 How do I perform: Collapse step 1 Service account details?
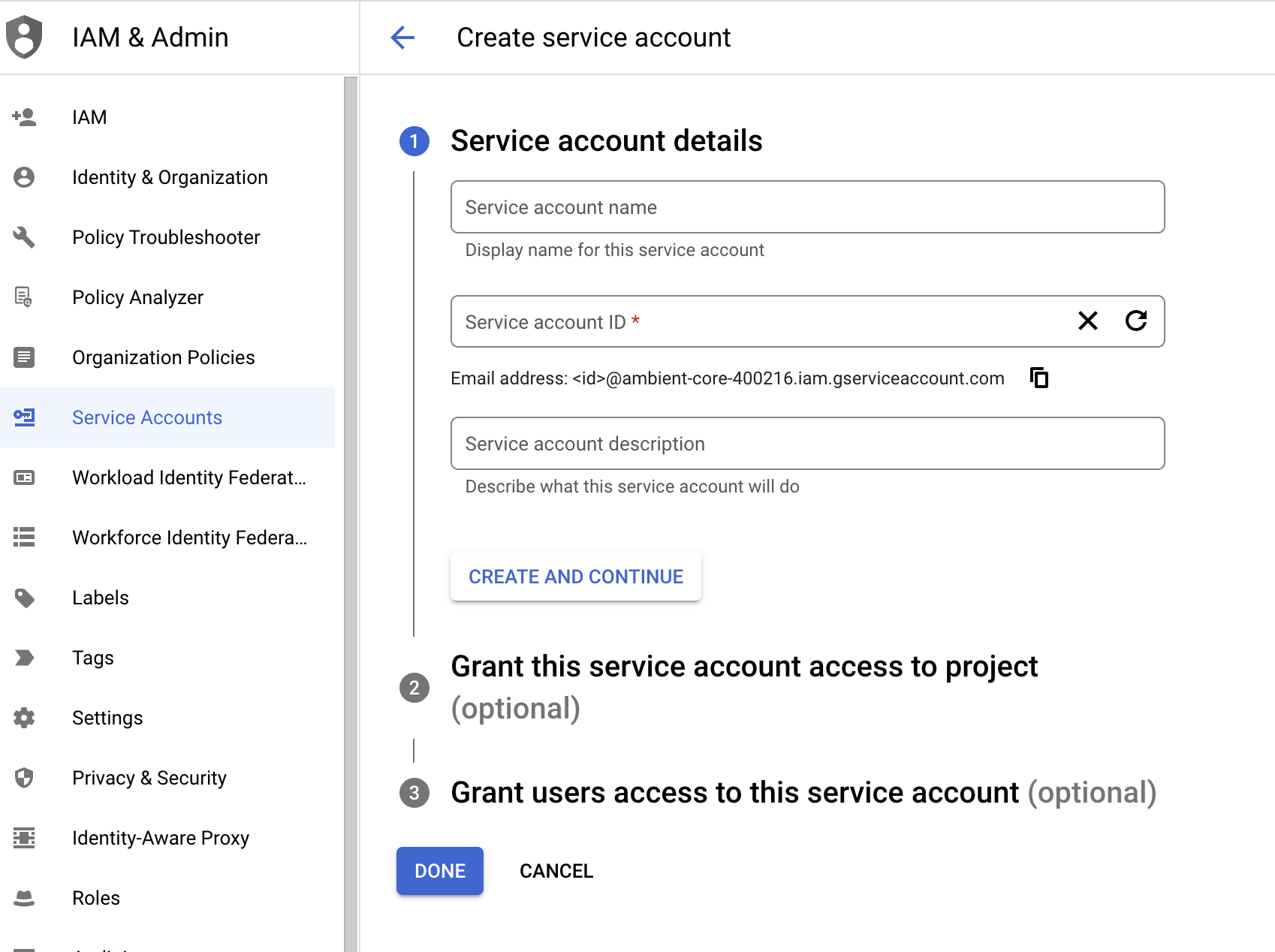click(606, 141)
